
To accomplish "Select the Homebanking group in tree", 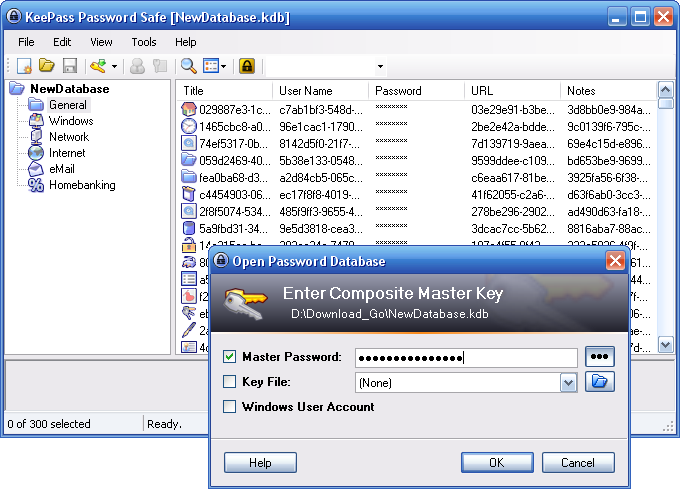I will pos(82,185).
